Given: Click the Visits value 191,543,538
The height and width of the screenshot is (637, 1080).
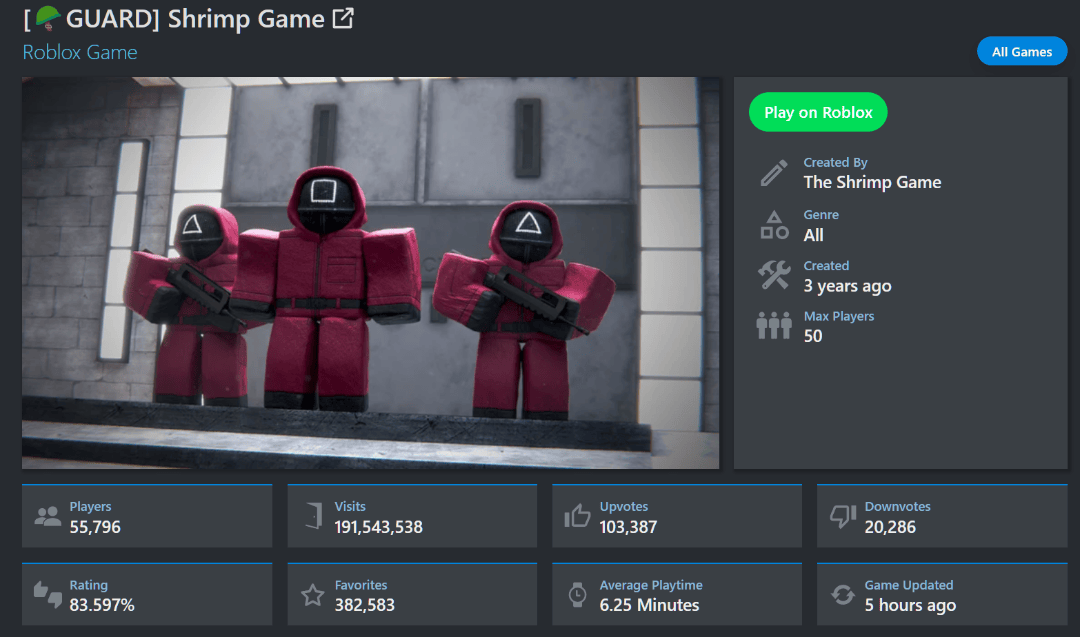Looking at the screenshot, I should [x=379, y=528].
